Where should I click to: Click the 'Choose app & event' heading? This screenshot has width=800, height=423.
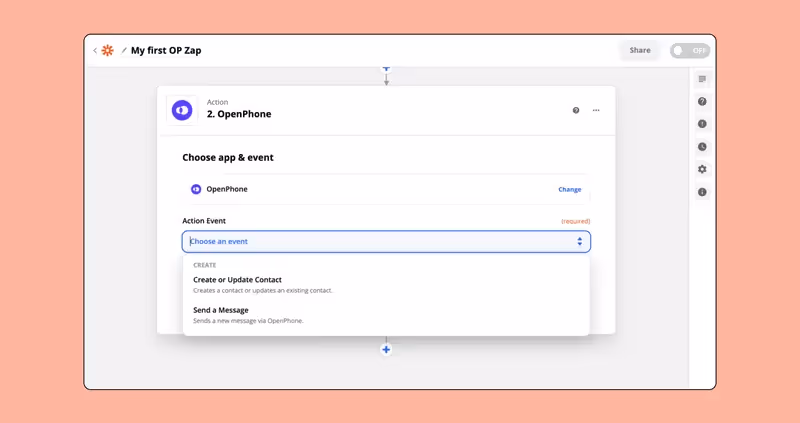click(x=228, y=158)
